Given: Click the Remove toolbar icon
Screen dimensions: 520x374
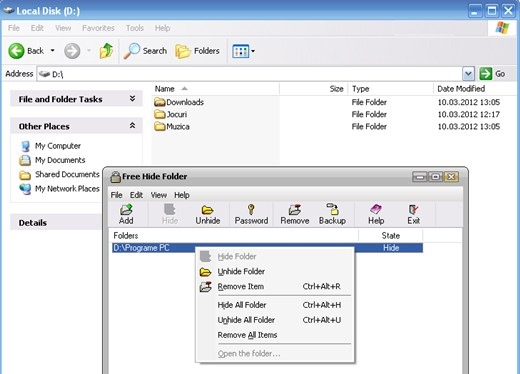Looking at the screenshot, I should pos(295,210).
